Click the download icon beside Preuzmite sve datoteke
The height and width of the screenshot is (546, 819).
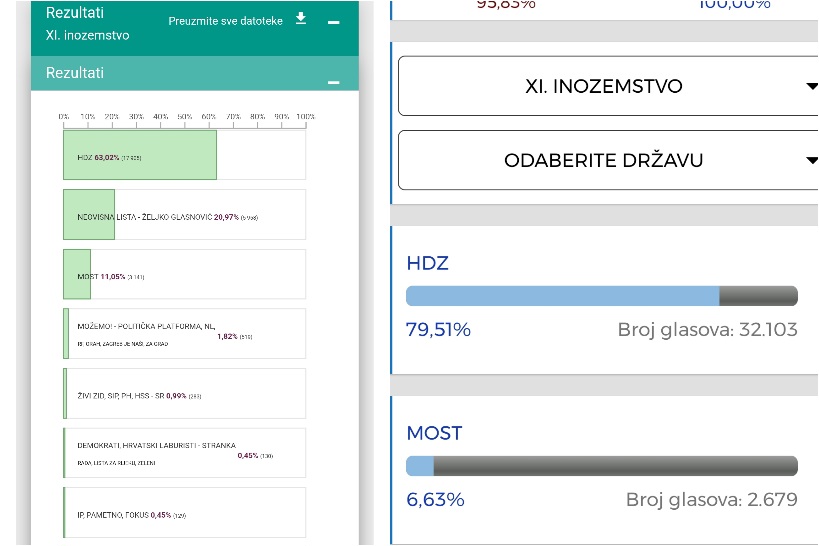point(301,19)
